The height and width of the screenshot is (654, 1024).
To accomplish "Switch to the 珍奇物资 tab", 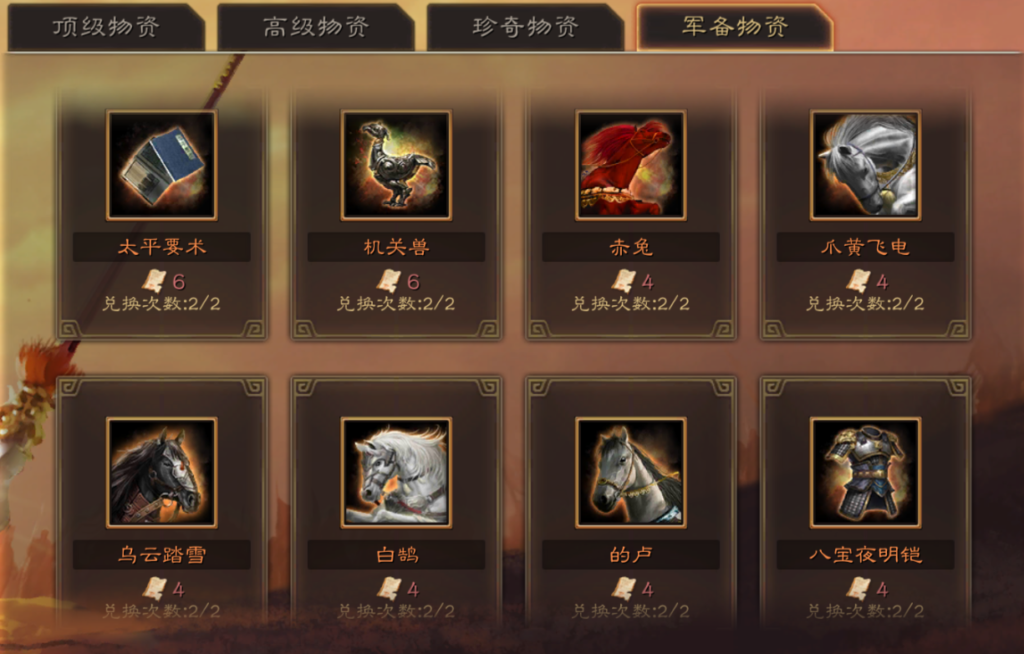I will click(x=526, y=27).
